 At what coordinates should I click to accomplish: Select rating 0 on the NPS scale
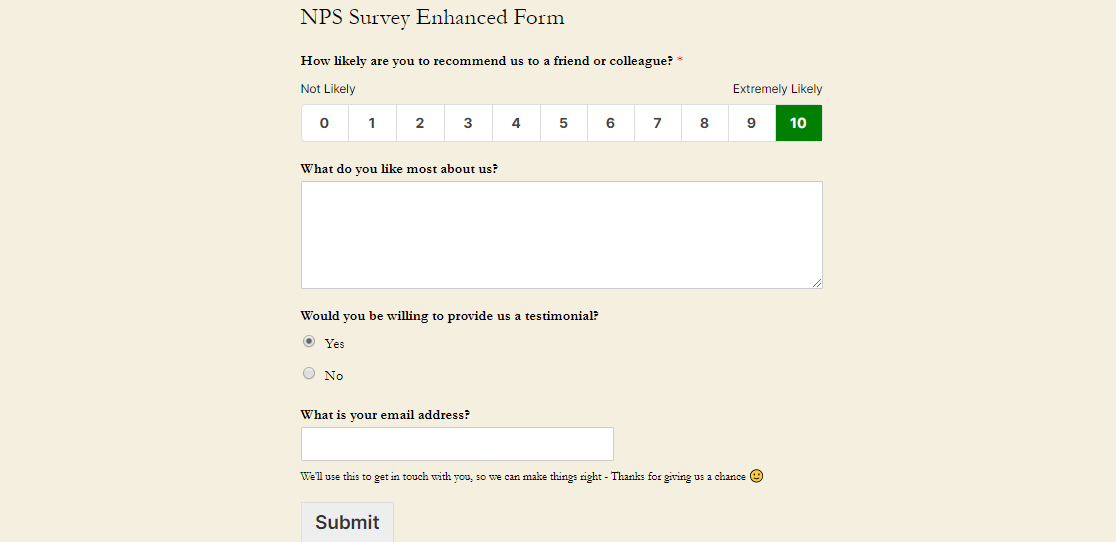[x=324, y=123]
